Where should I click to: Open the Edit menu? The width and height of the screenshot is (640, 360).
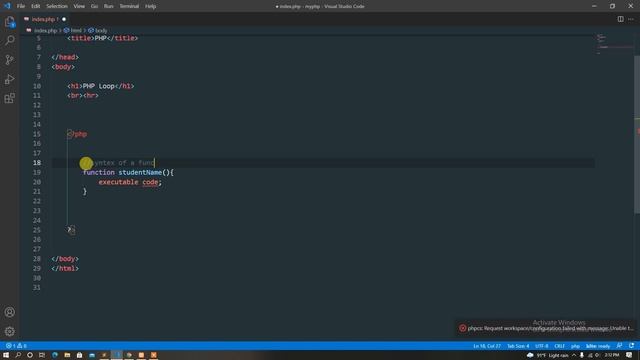pyautogui.click(x=36, y=6)
